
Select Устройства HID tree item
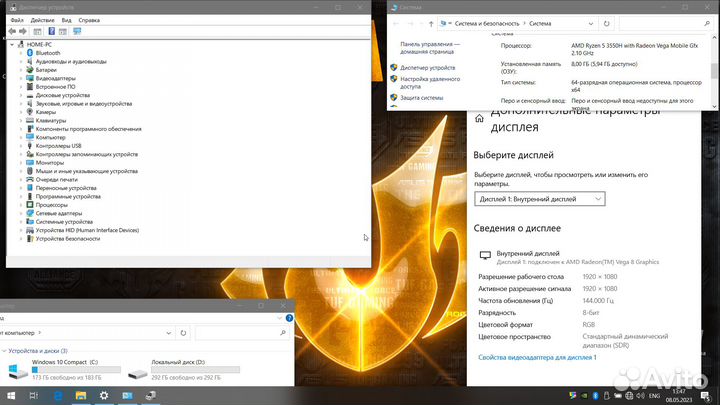tap(87, 230)
